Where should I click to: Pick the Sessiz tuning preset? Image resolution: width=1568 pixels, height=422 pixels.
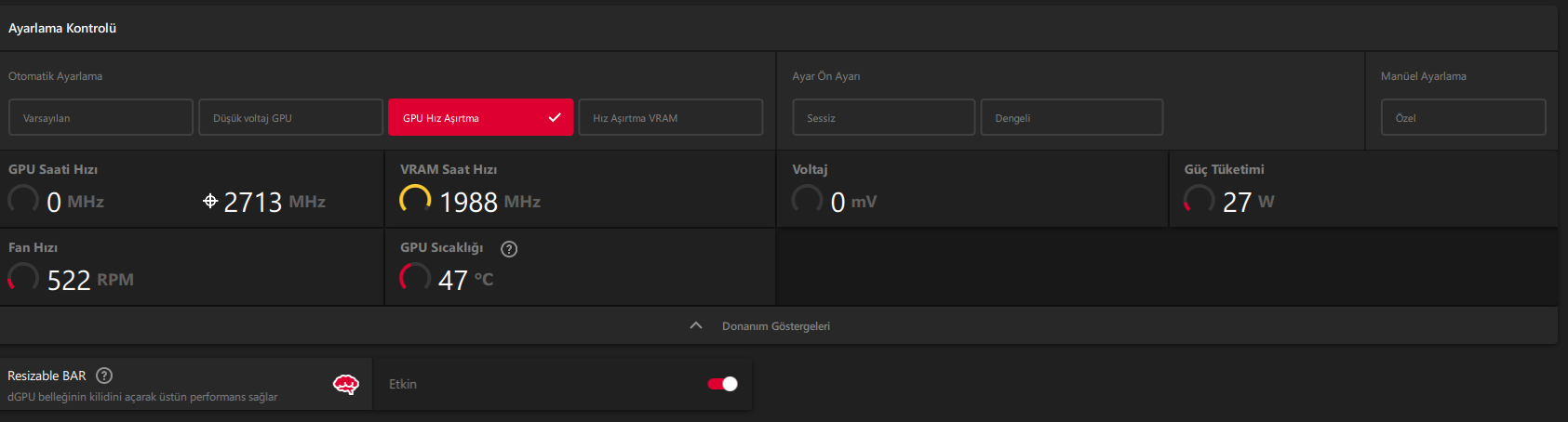click(x=883, y=118)
